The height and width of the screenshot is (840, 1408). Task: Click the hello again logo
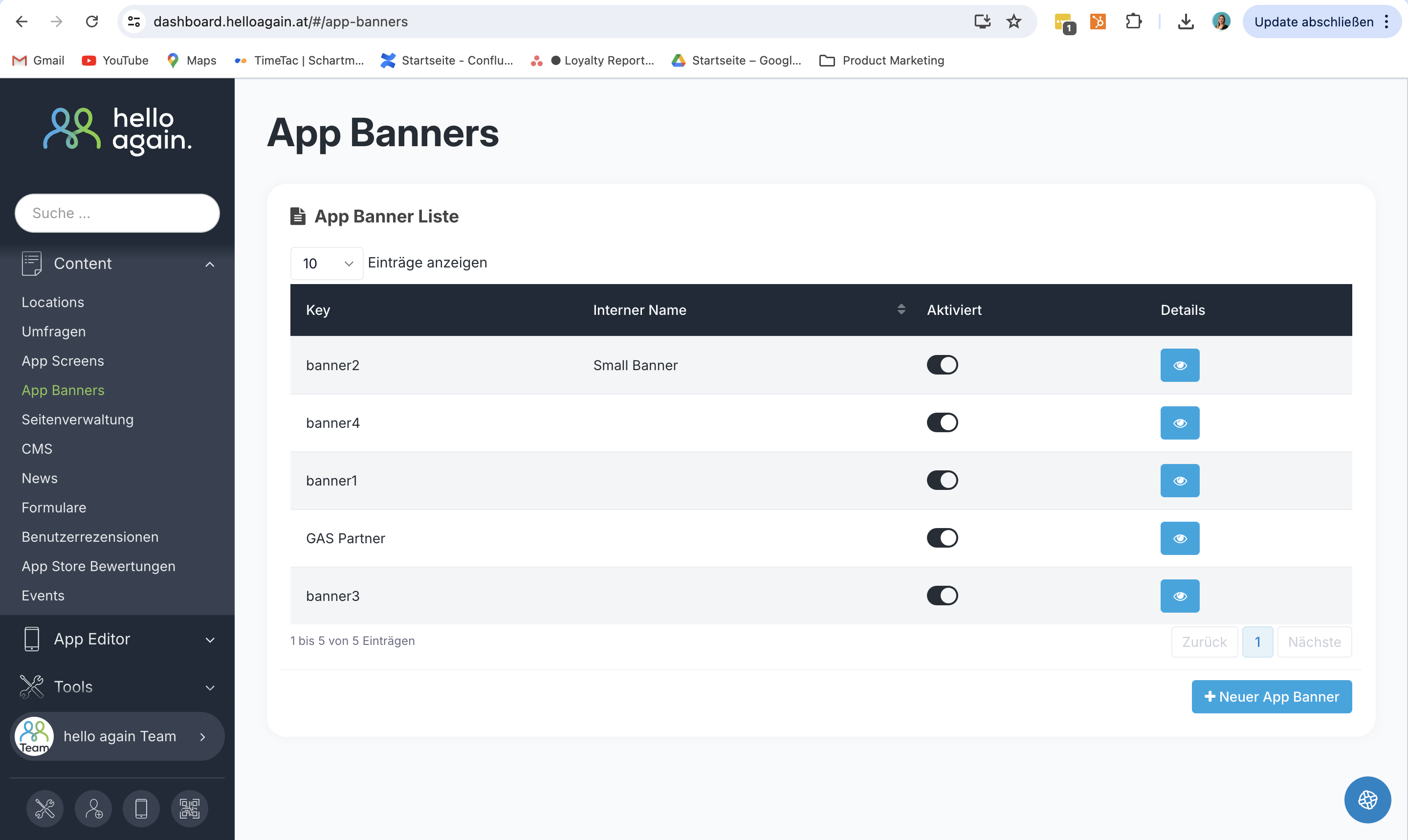[x=117, y=130]
